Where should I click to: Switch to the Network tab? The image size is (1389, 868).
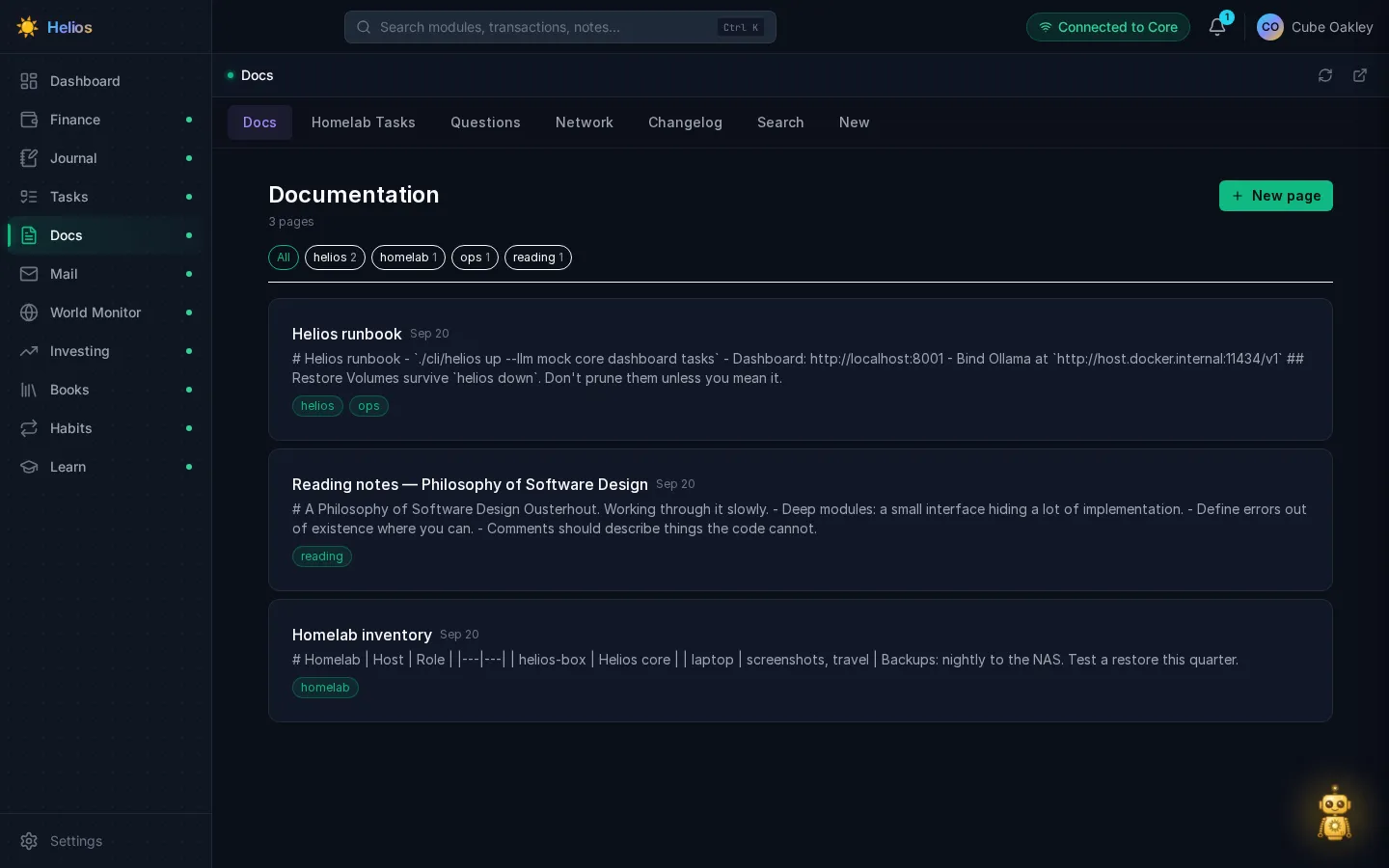pos(585,122)
